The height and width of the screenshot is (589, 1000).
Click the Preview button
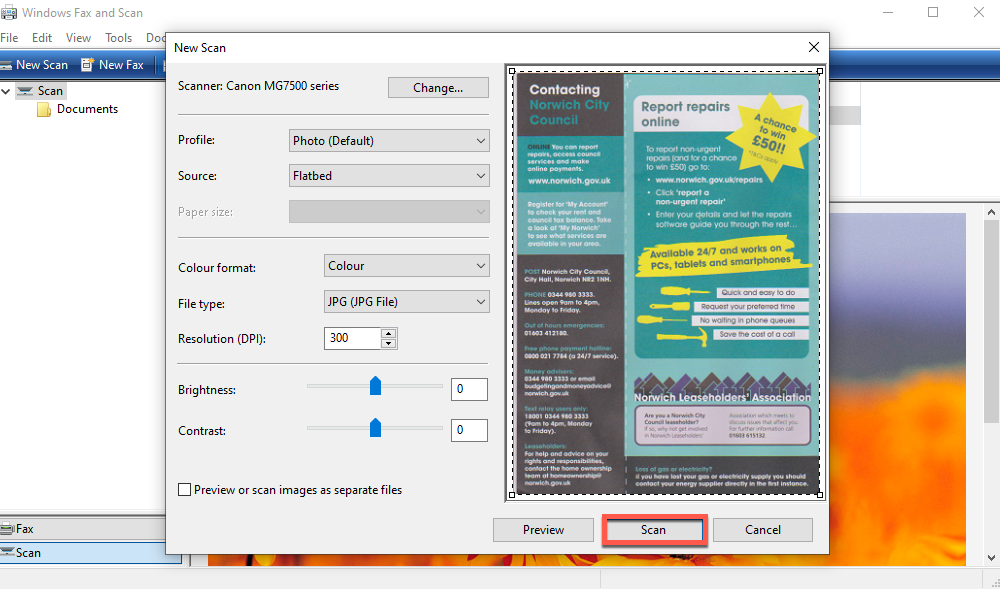click(x=543, y=530)
